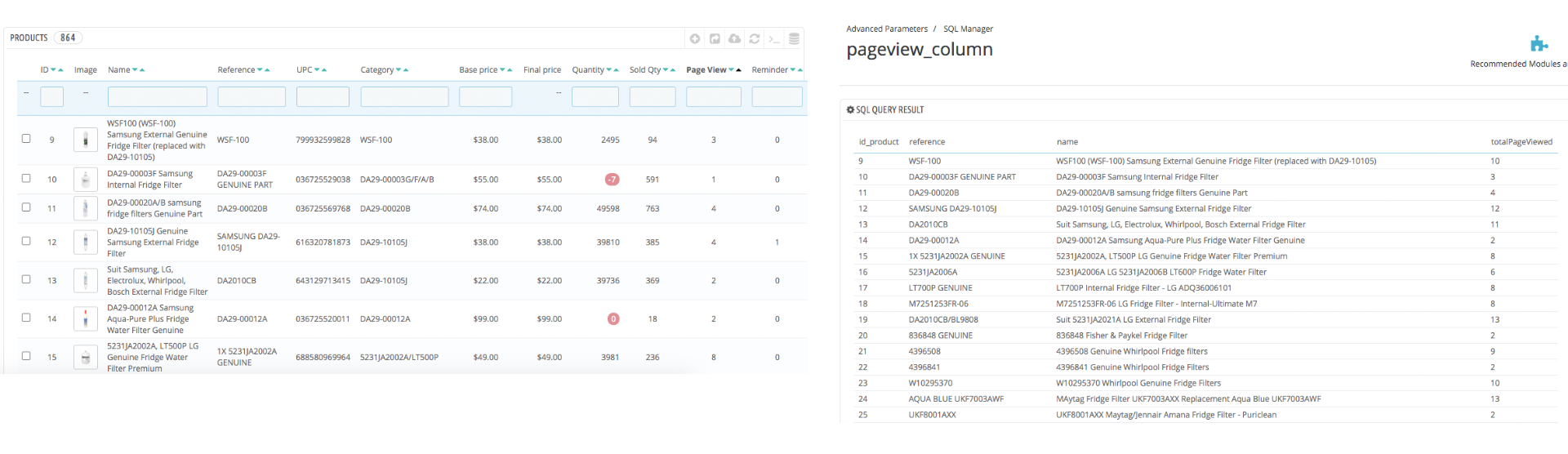Viewport: 1568px width, 454px height.
Task: Select checkbox for product ID 14
Action: pos(26,318)
